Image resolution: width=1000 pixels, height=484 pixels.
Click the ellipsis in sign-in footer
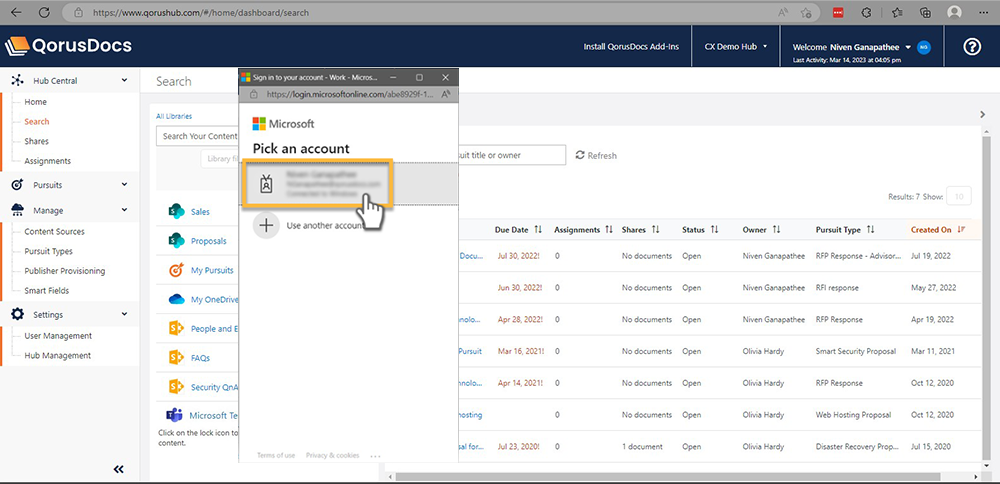tap(375, 456)
